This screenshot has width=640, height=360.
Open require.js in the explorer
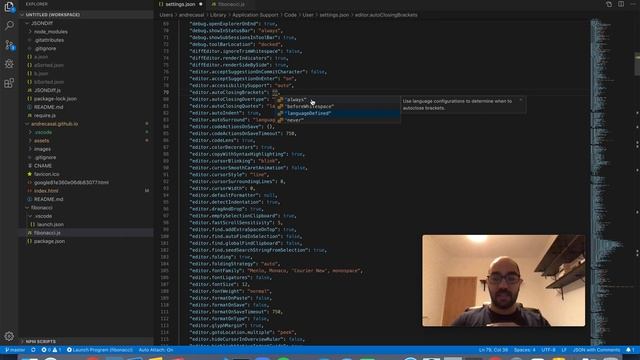pos(44,116)
